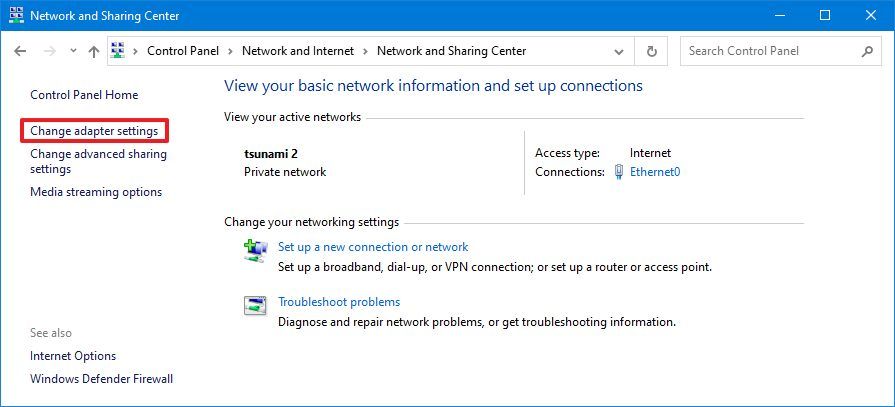Open Troubleshoot problems link
895x407 pixels.
point(339,302)
